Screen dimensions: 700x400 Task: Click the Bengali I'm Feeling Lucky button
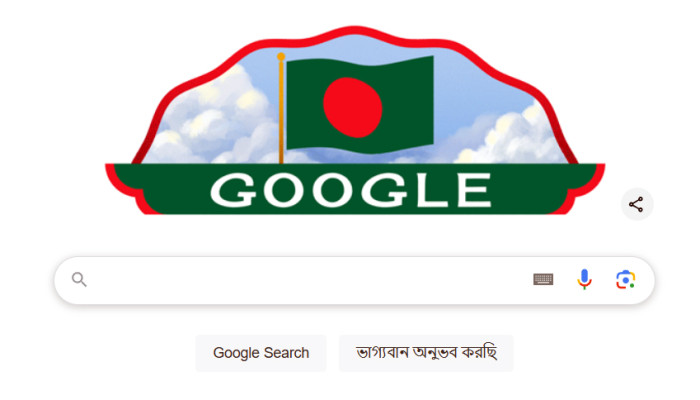click(426, 353)
